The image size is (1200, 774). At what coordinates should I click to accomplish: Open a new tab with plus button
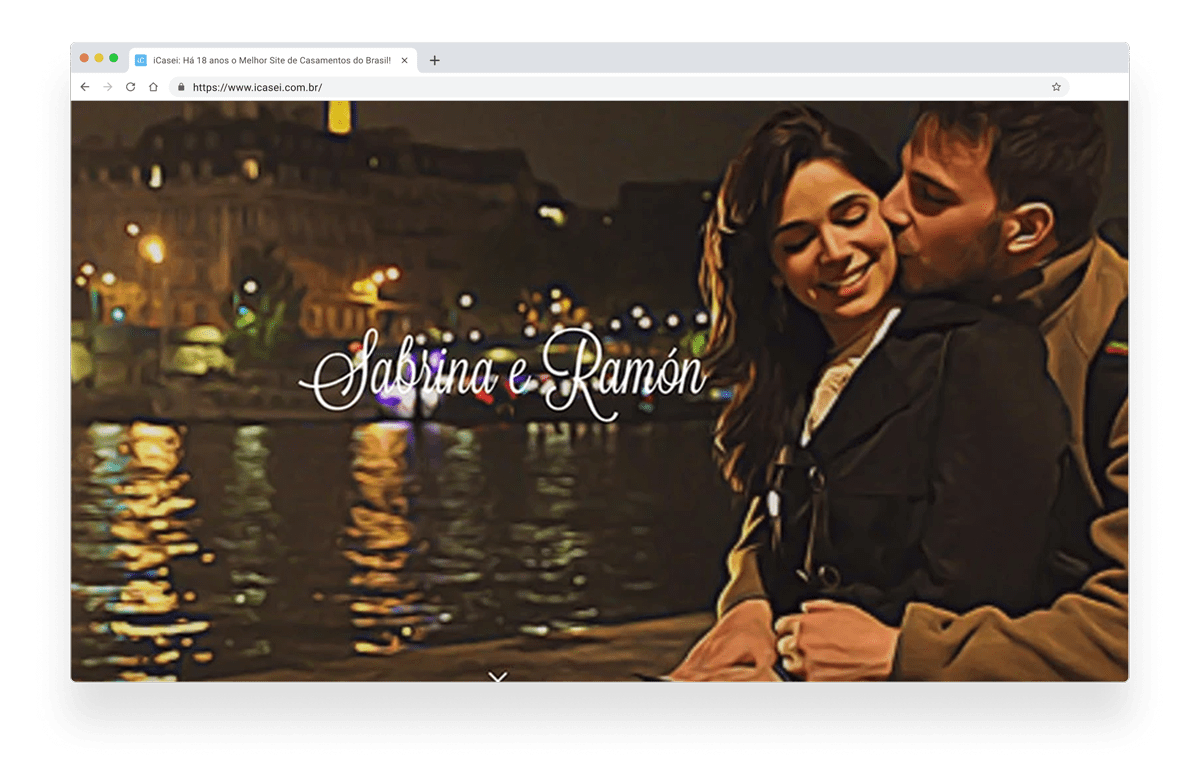tap(434, 60)
